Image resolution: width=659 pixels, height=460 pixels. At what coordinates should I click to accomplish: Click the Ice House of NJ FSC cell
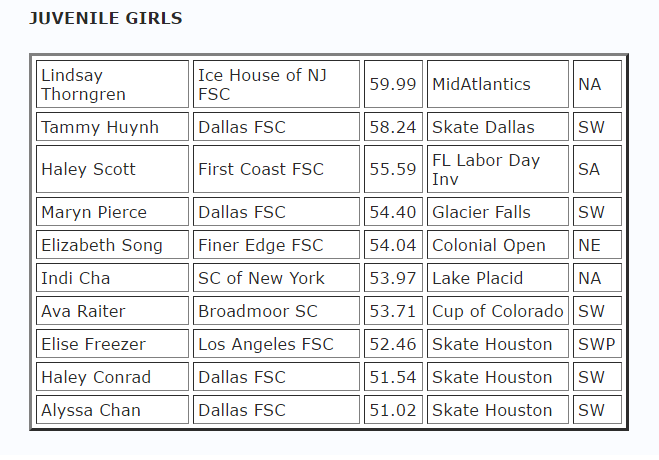(275, 85)
